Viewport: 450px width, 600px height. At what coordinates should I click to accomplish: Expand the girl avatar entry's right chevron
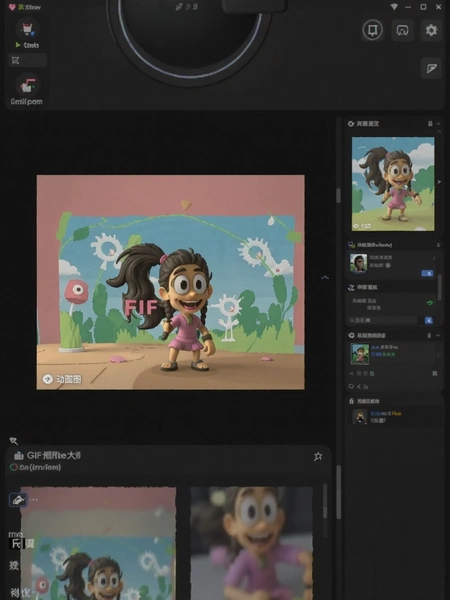tap(434, 258)
